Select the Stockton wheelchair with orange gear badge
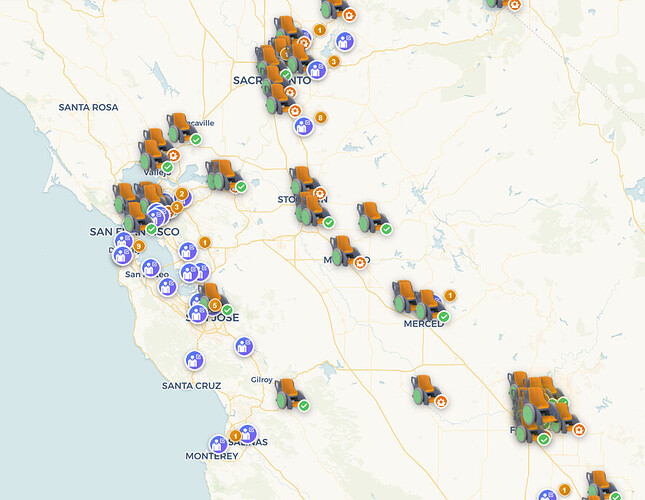The height and width of the screenshot is (500, 645). 306,182
